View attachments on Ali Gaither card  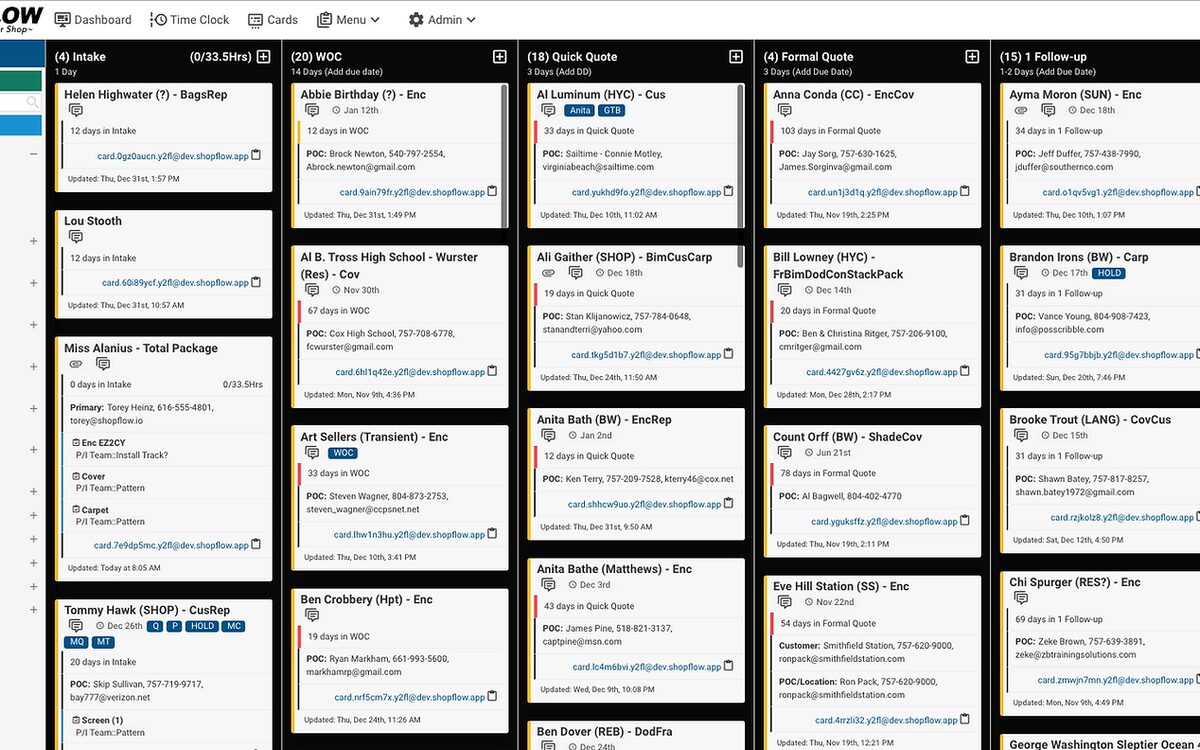tap(548, 273)
